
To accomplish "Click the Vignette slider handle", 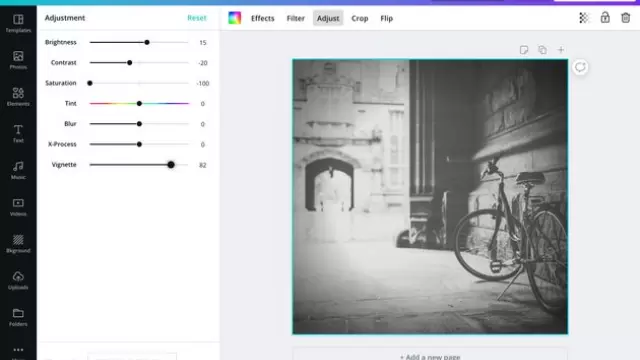I will pyautogui.click(x=171, y=165).
